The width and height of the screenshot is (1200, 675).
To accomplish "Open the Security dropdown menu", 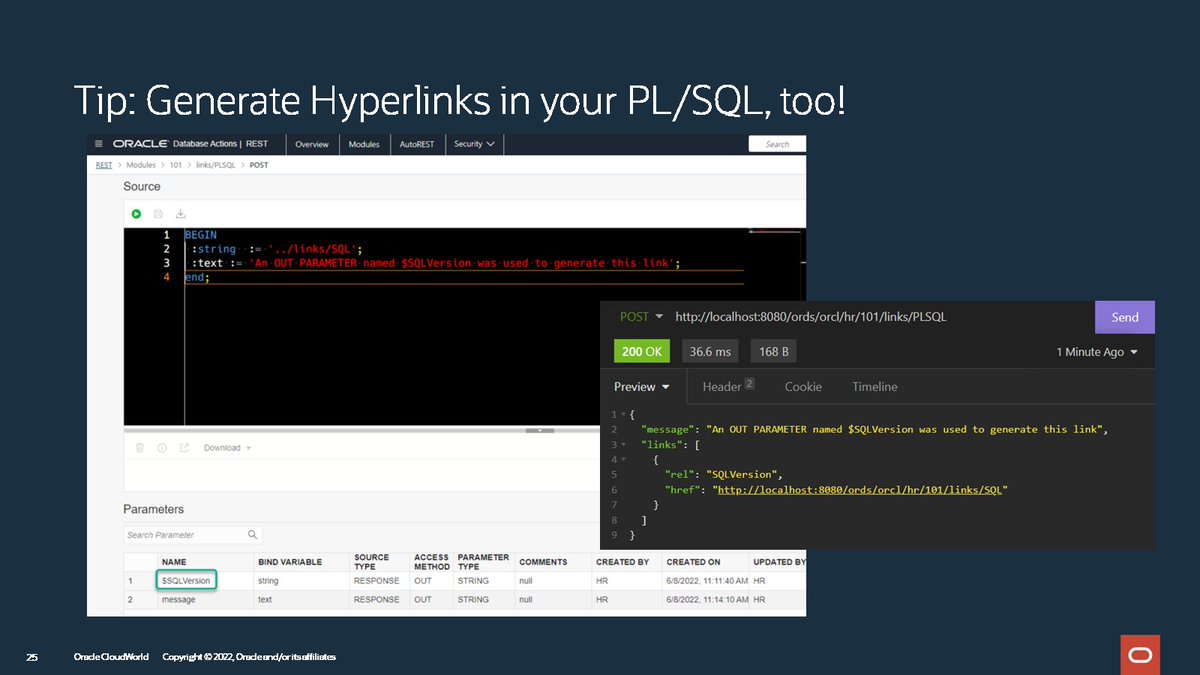I will [474, 144].
